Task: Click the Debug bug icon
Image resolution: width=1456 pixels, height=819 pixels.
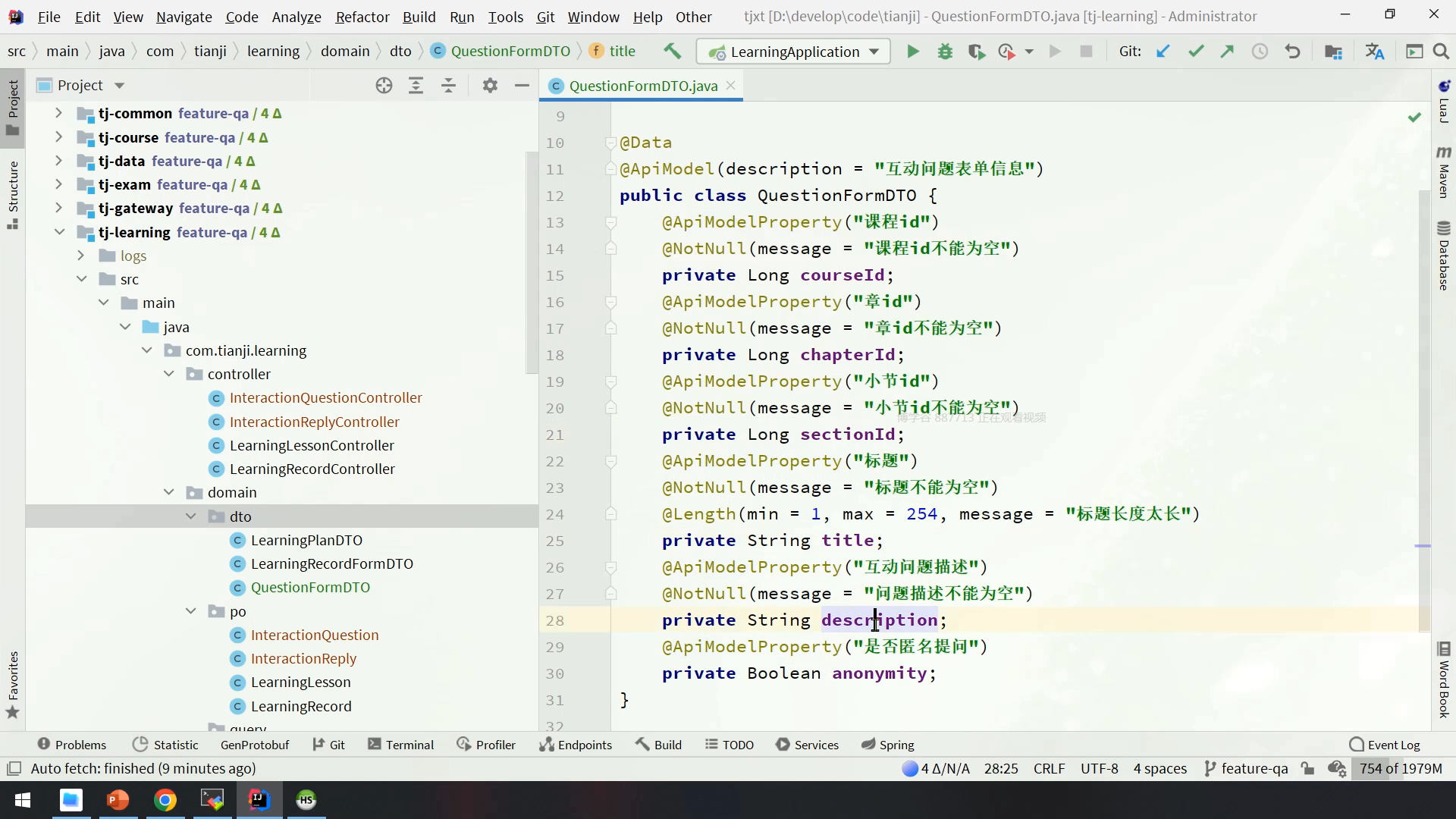Action: (x=945, y=52)
